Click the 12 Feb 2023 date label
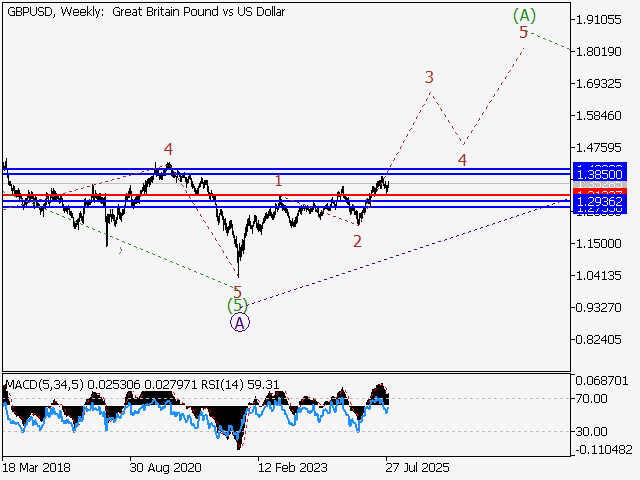The image size is (640, 480). click(291, 467)
